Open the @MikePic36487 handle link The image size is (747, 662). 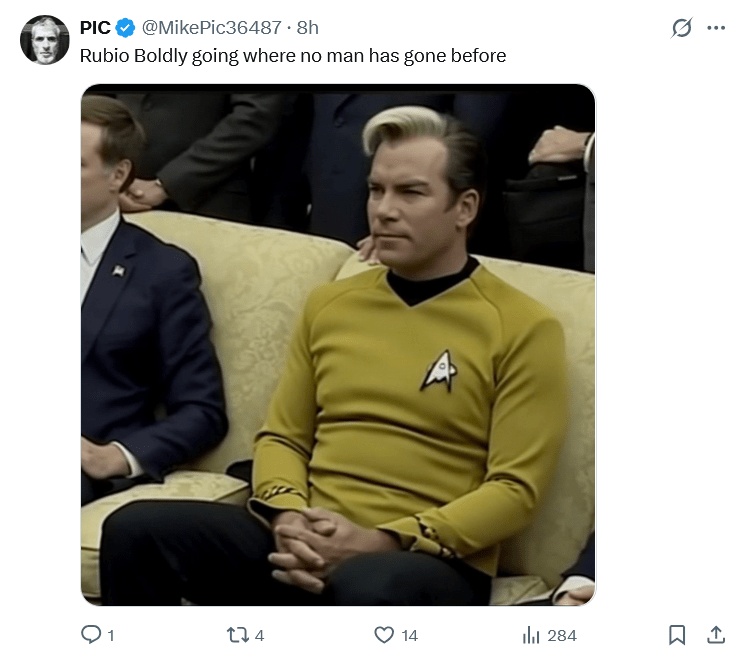click(211, 28)
